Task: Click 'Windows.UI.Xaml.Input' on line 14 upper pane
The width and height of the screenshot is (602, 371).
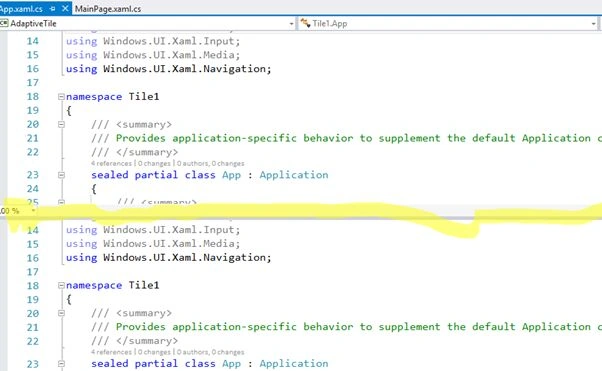Action: (x=169, y=41)
